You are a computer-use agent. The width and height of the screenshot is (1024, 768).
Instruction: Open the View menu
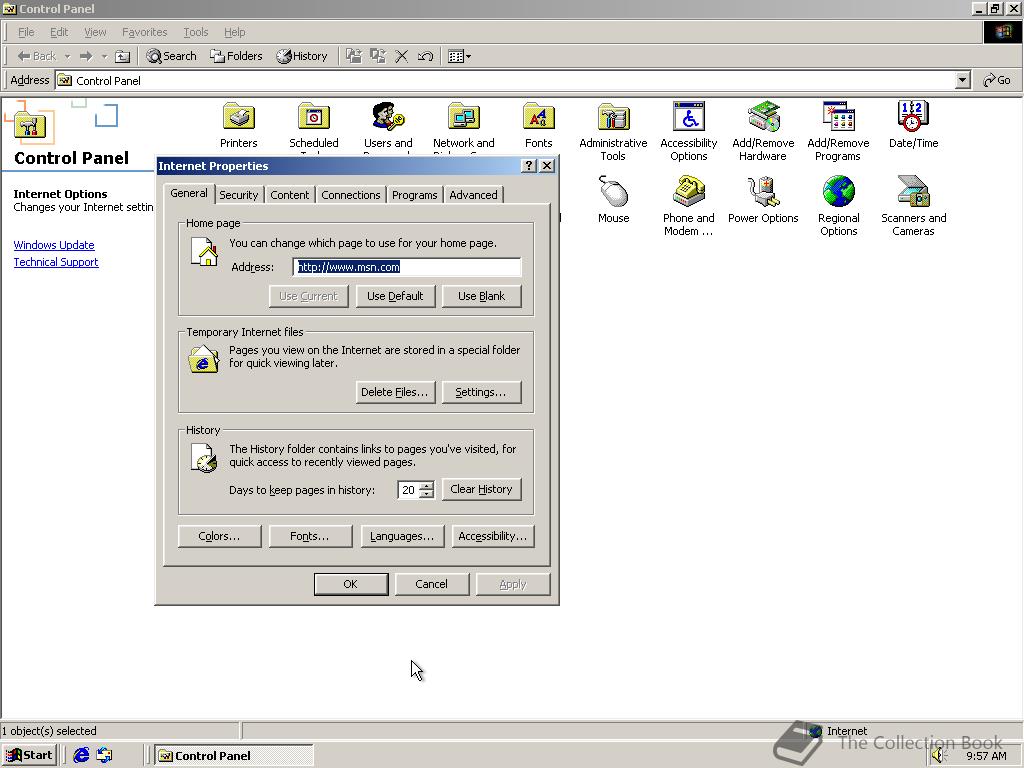click(95, 32)
